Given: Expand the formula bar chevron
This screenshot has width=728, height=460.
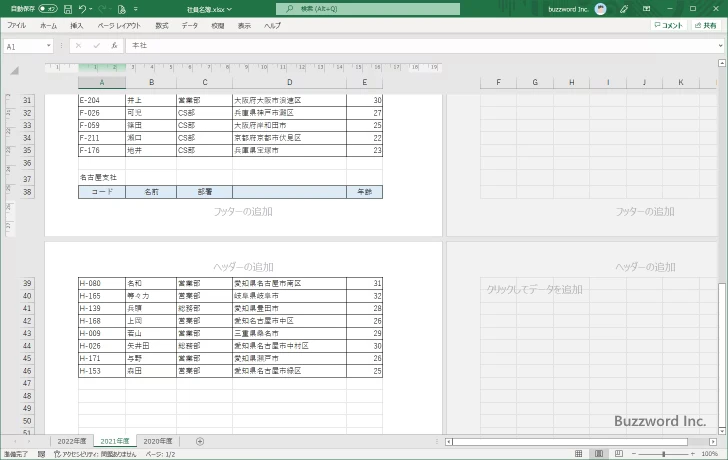Looking at the screenshot, I should tap(721, 45).
